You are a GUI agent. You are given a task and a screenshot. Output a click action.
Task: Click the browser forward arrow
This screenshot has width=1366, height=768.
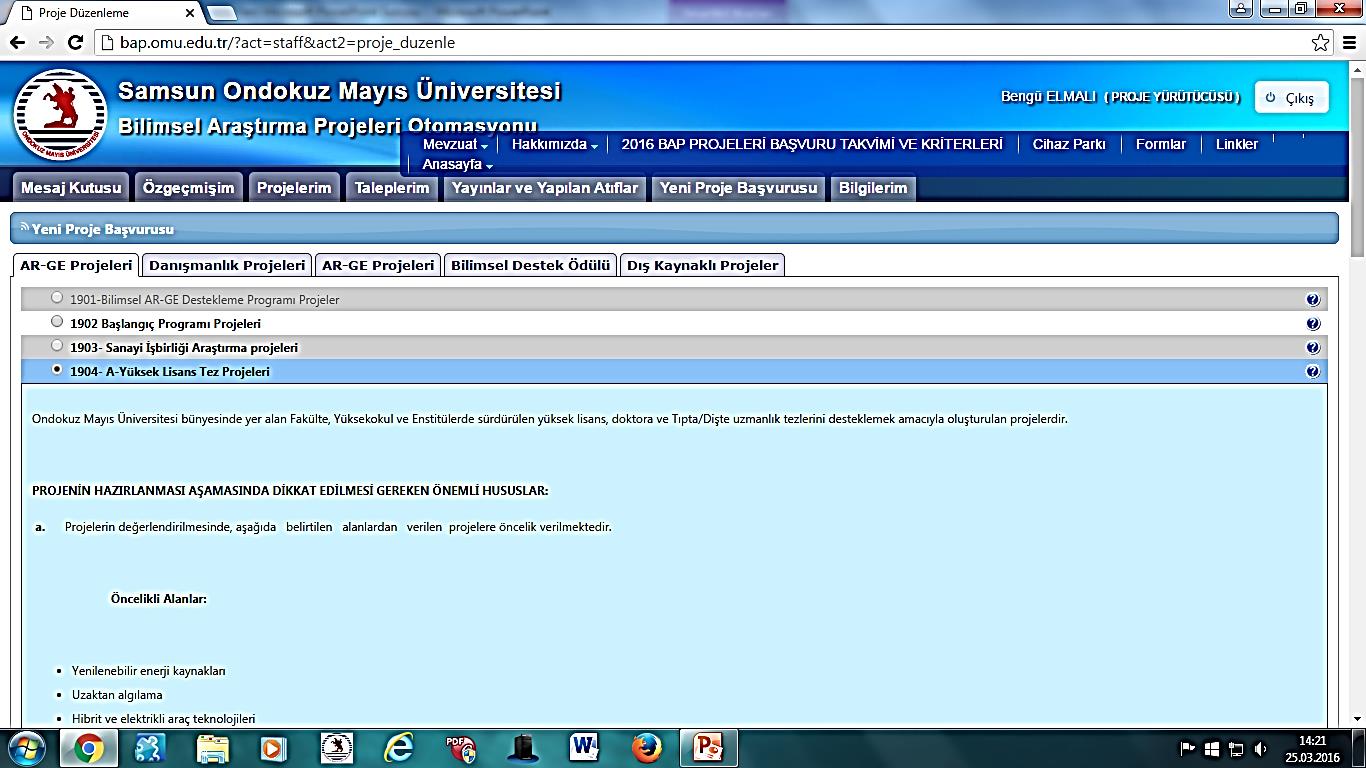click(x=46, y=43)
